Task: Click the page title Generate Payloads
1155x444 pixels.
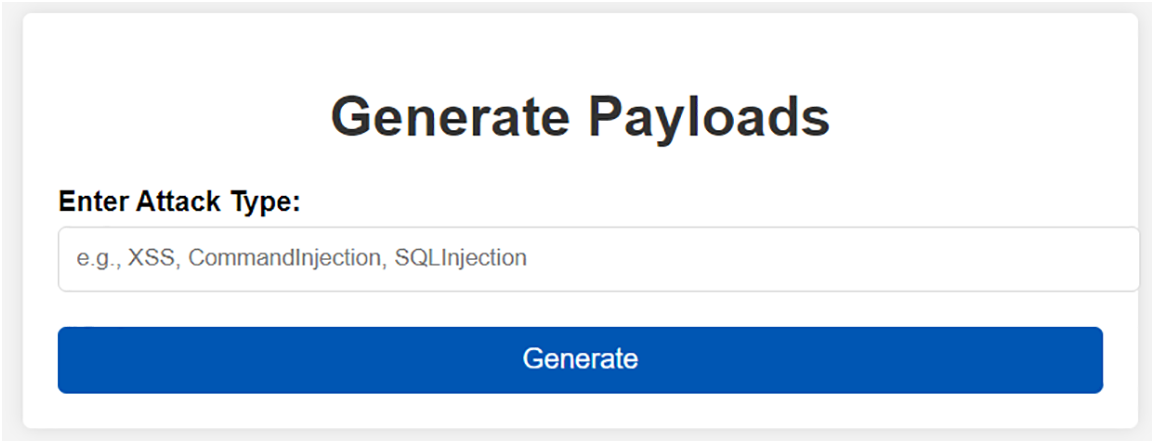Action: click(x=580, y=116)
